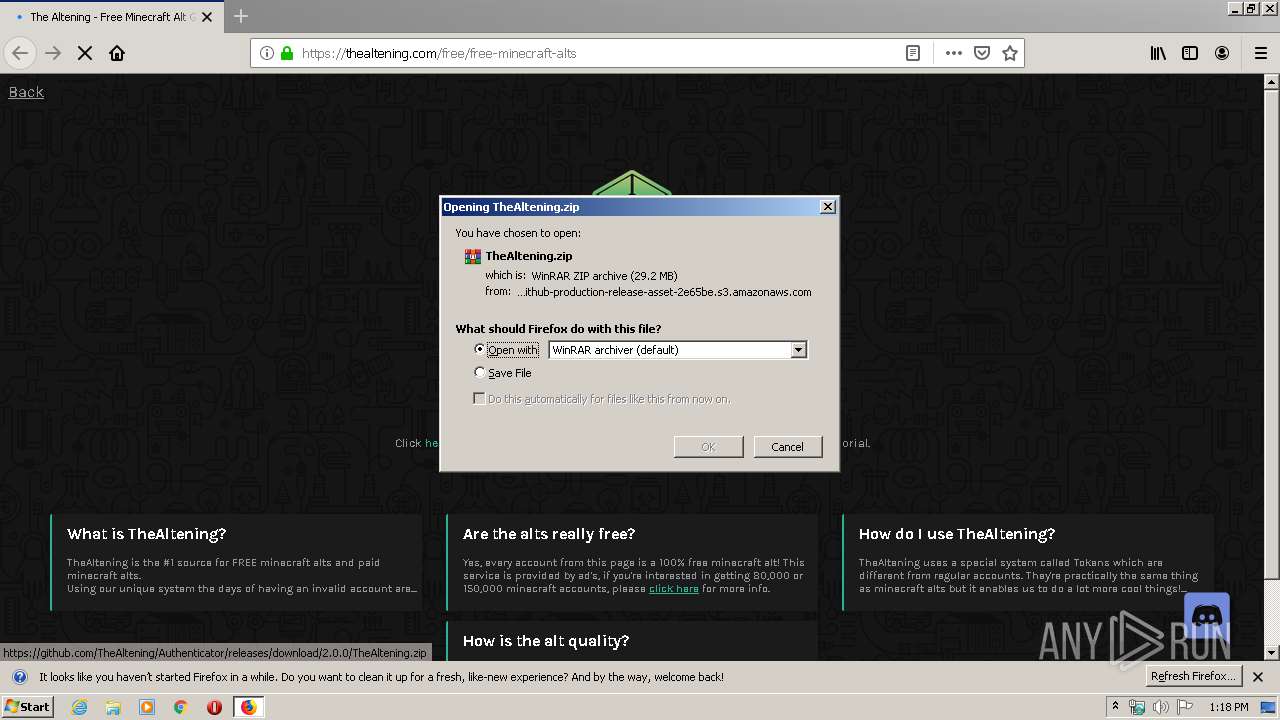Open 'Are the alts really free?' card
The height and width of the screenshot is (720, 1280).
click(632, 563)
